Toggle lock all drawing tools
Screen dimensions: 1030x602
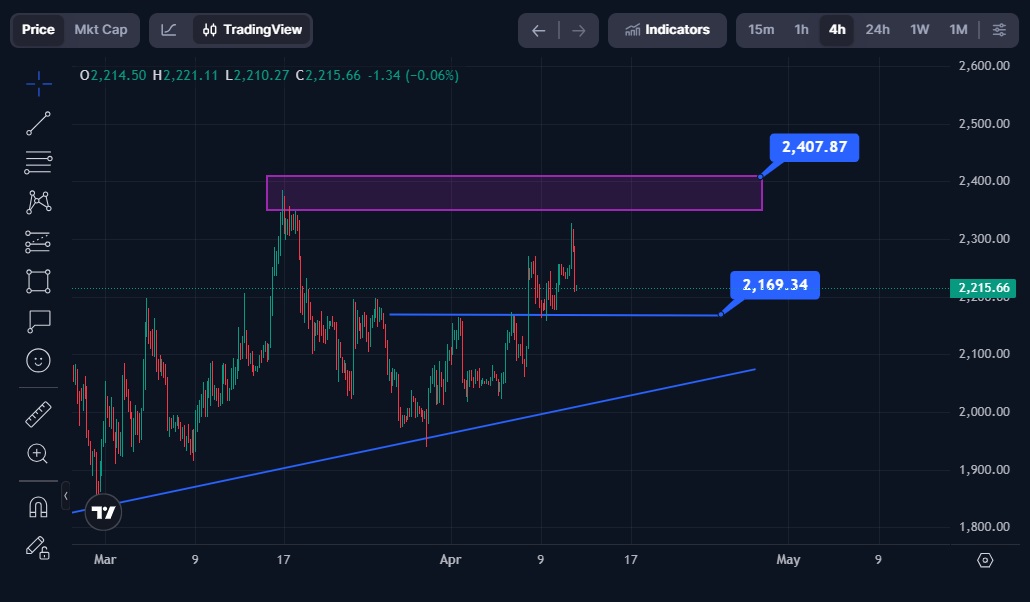click(x=37, y=547)
